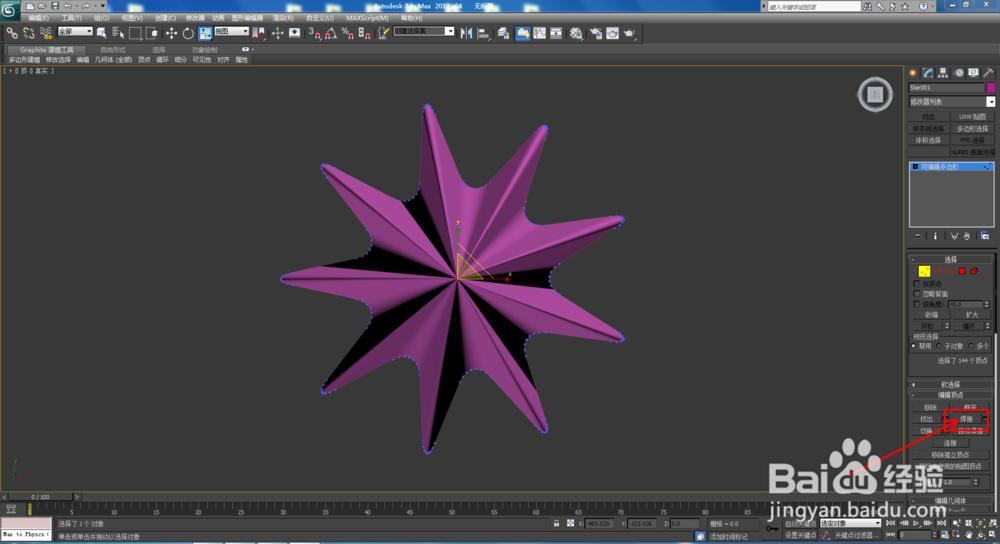Choose the Rectangular Selection Region tool
This screenshot has height=544, width=1000.
point(135,33)
